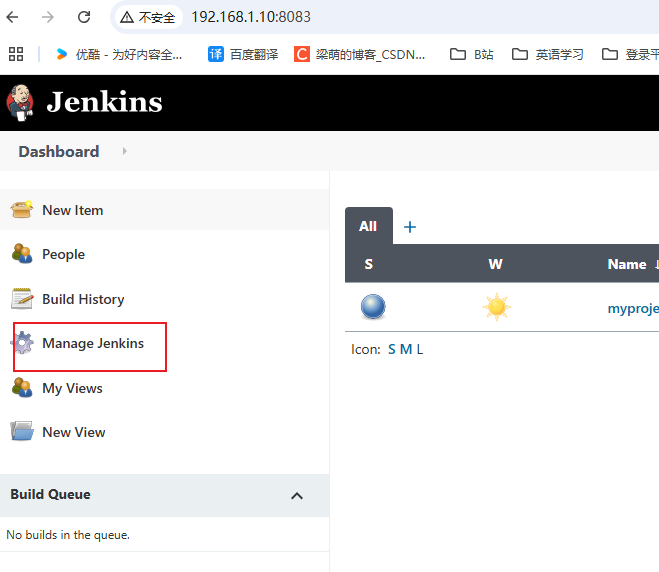
Task: Click the Jenkins butler logo
Action: click(19, 103)
